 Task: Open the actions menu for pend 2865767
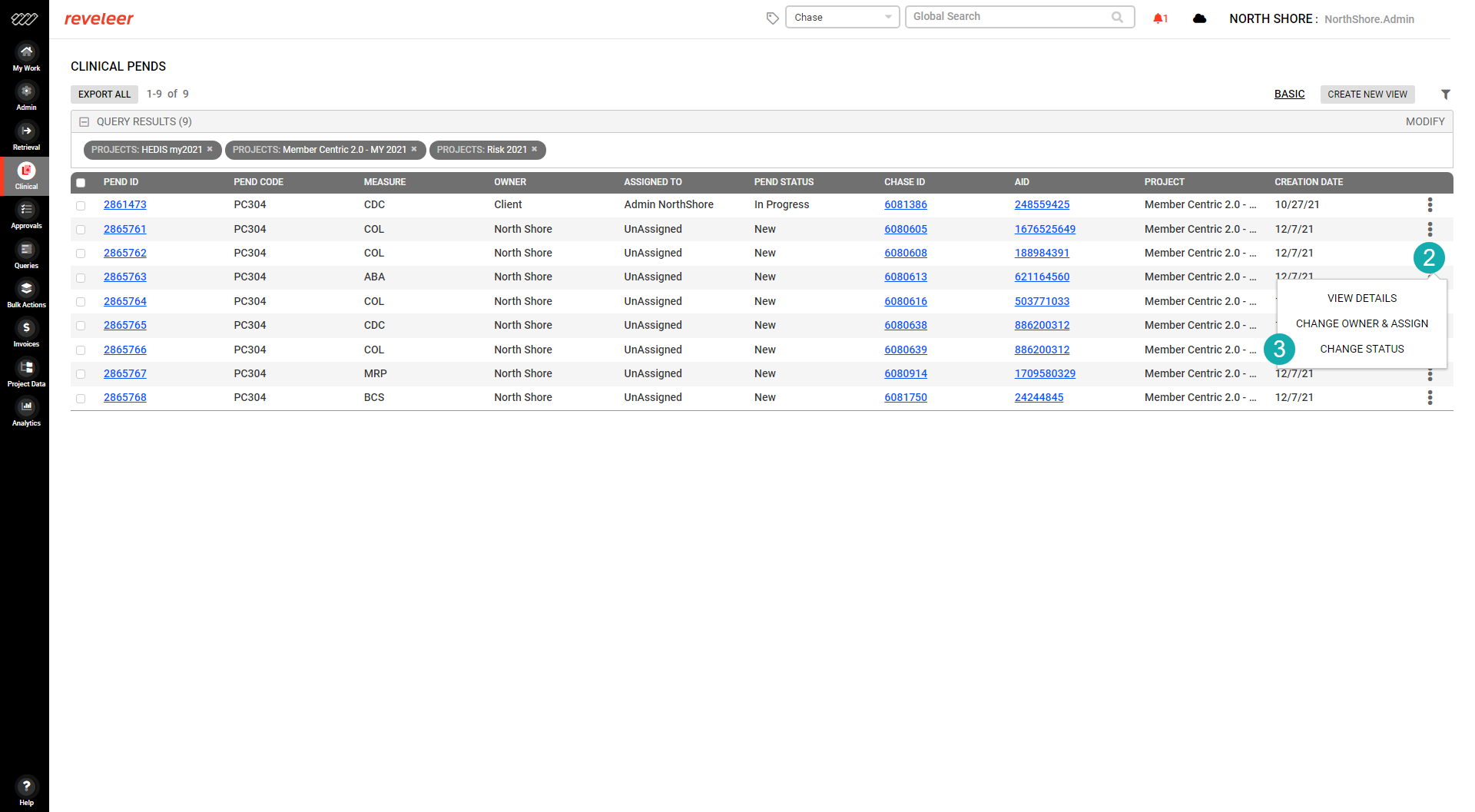[x=1430, y=375]
